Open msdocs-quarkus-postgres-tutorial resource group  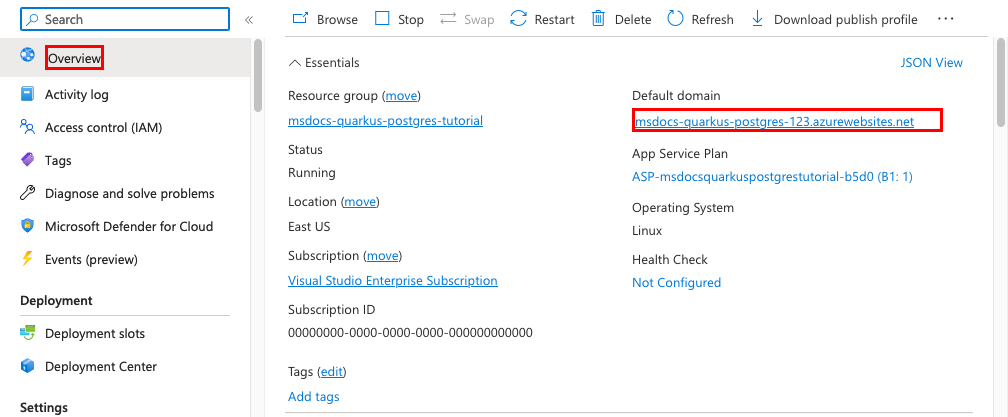click(386, 120)
